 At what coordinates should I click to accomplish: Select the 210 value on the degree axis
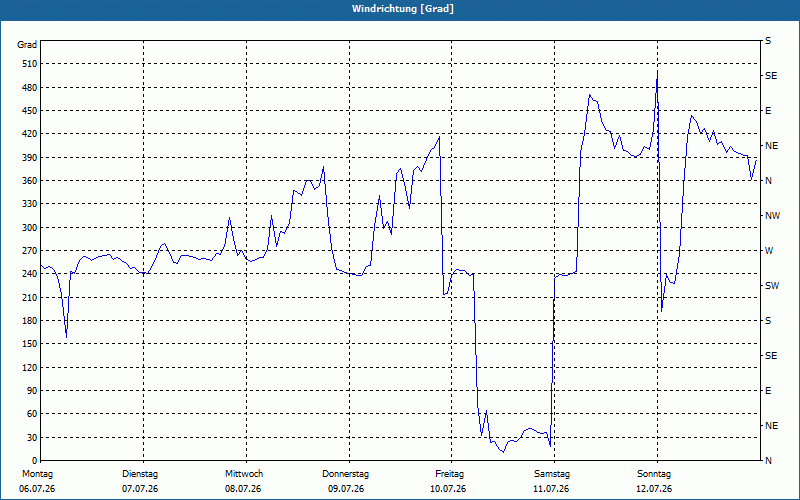tap(30, 297)
